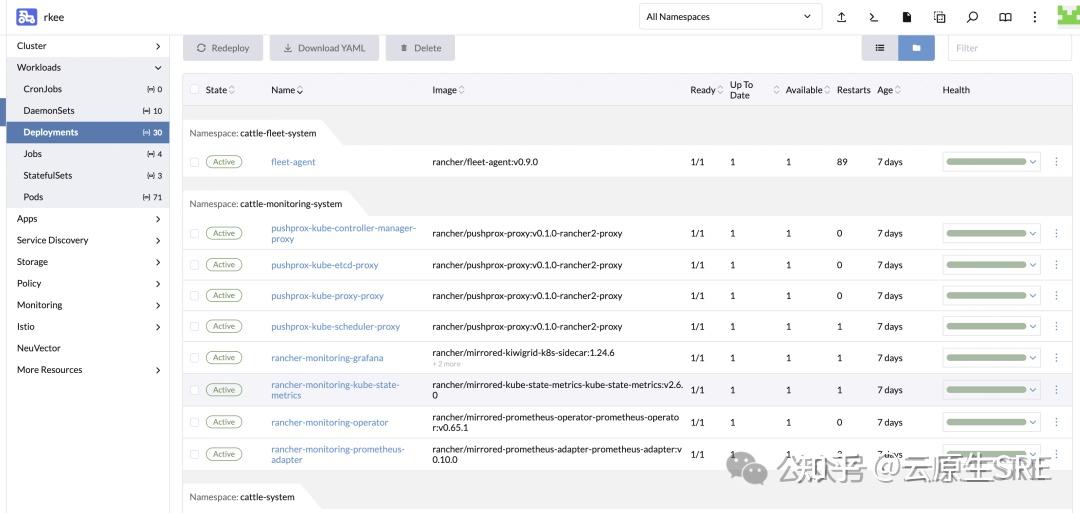This screenshot has width=1080, height=513.
Task: Select checkbox for pushprox-kube-scheduler-proxy row
Action: [194, 326]
